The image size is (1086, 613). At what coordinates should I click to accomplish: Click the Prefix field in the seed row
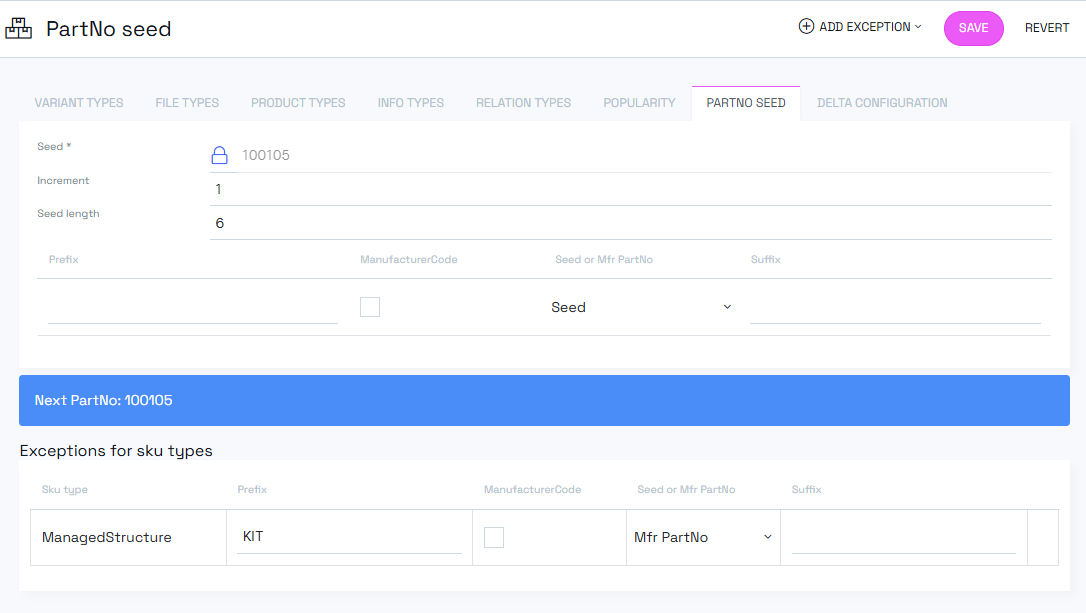click(x=192, y=308)
